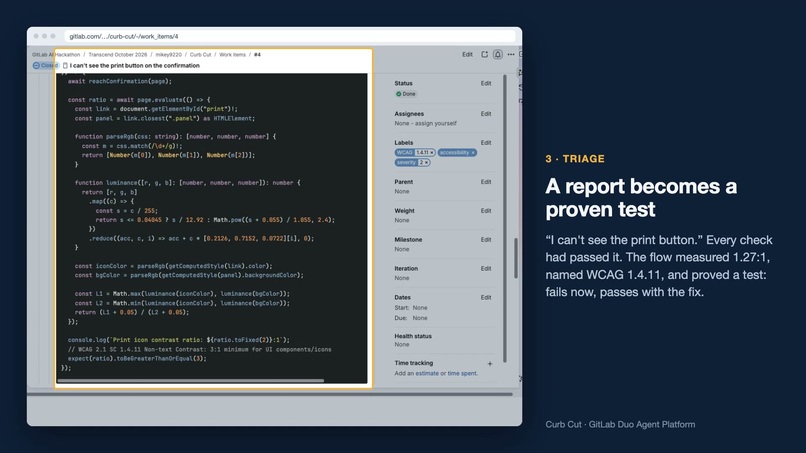This screenshot has height=453, width=806.
Task: Click the issue type icon beside title
Action: (x=65, y=65)
